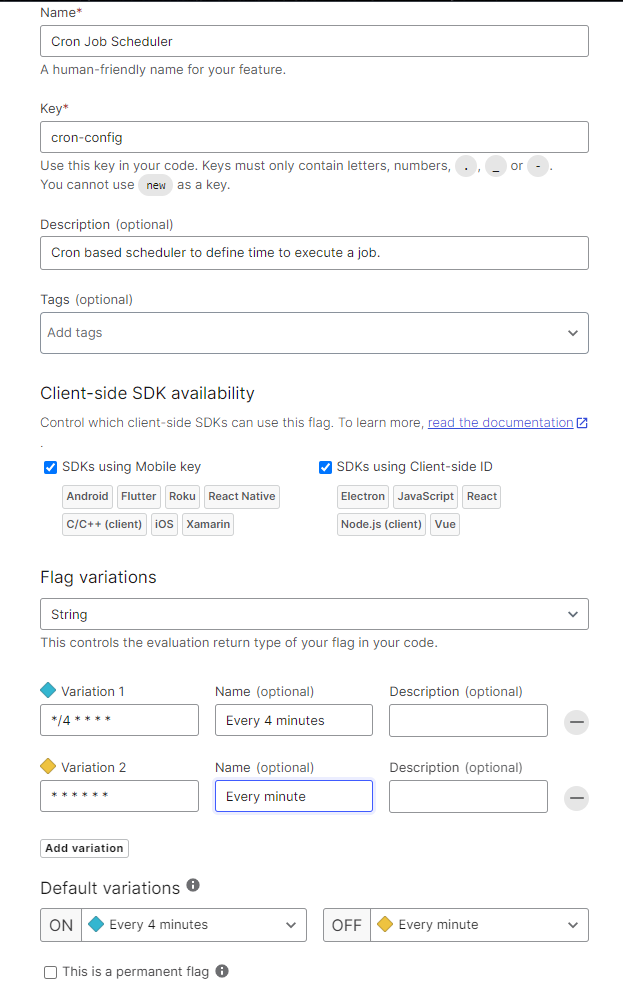Click the blue diamond beside Variation 1
This screenshot has width=623, height=993.
[x=48, y=690]
